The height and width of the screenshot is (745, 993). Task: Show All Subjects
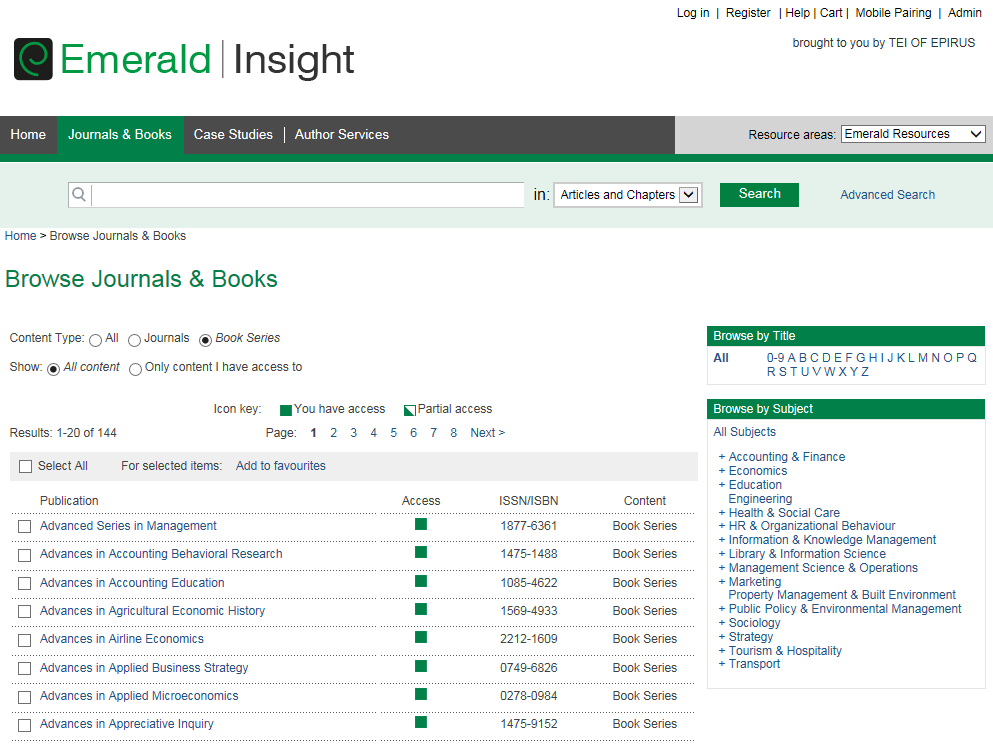(x=744, y=432)
